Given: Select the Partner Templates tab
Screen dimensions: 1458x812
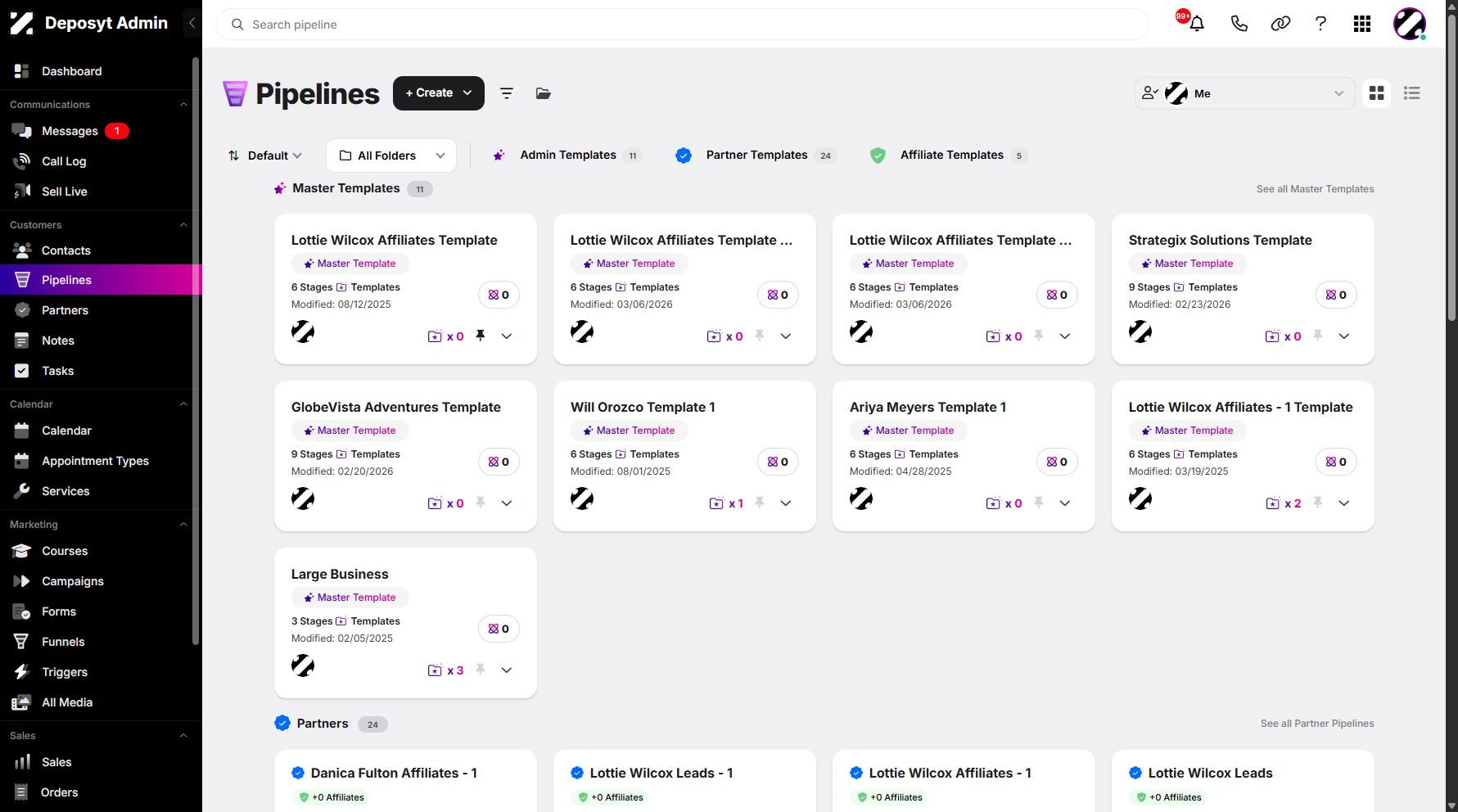Looking at the screenshot, I should tap(756, 156).
